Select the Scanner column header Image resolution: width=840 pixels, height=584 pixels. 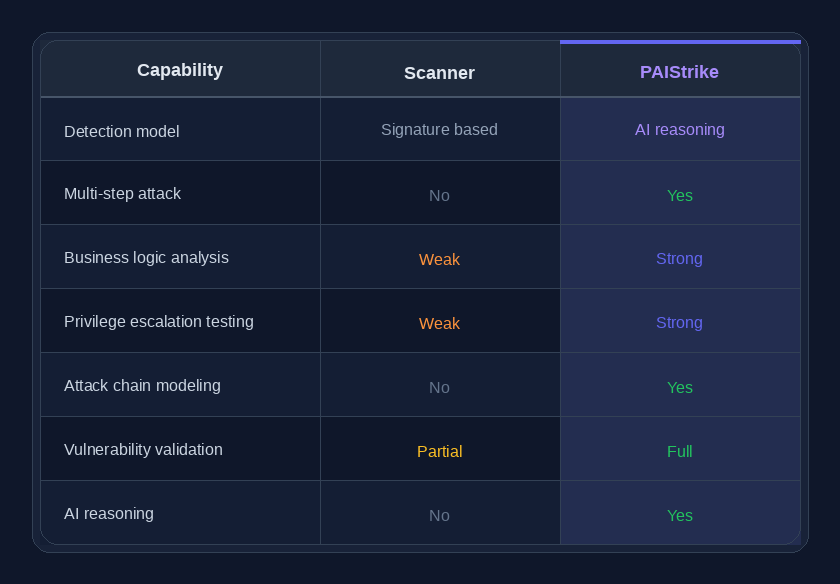439,72
